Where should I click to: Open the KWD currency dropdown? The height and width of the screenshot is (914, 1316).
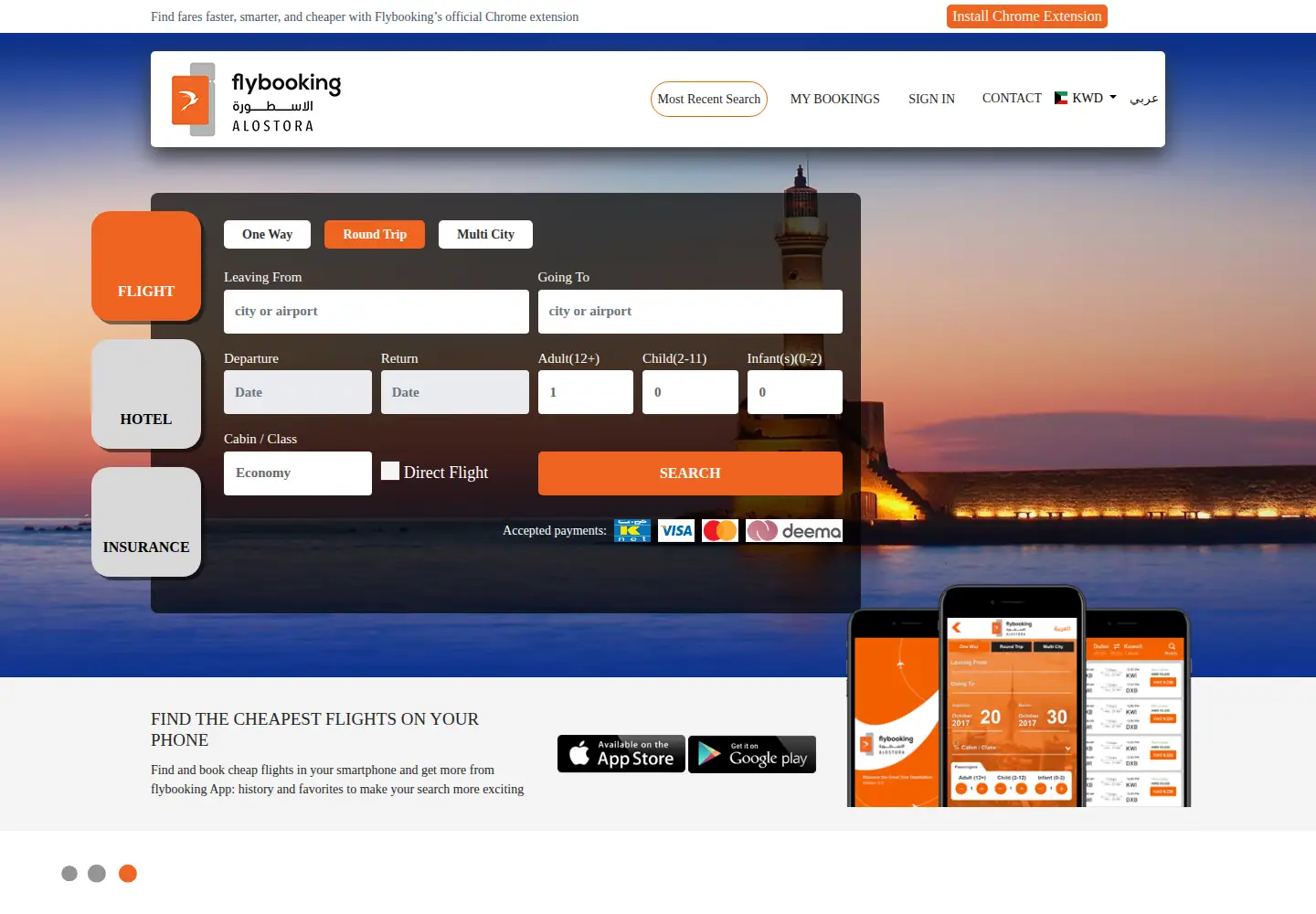[1086, 98]
